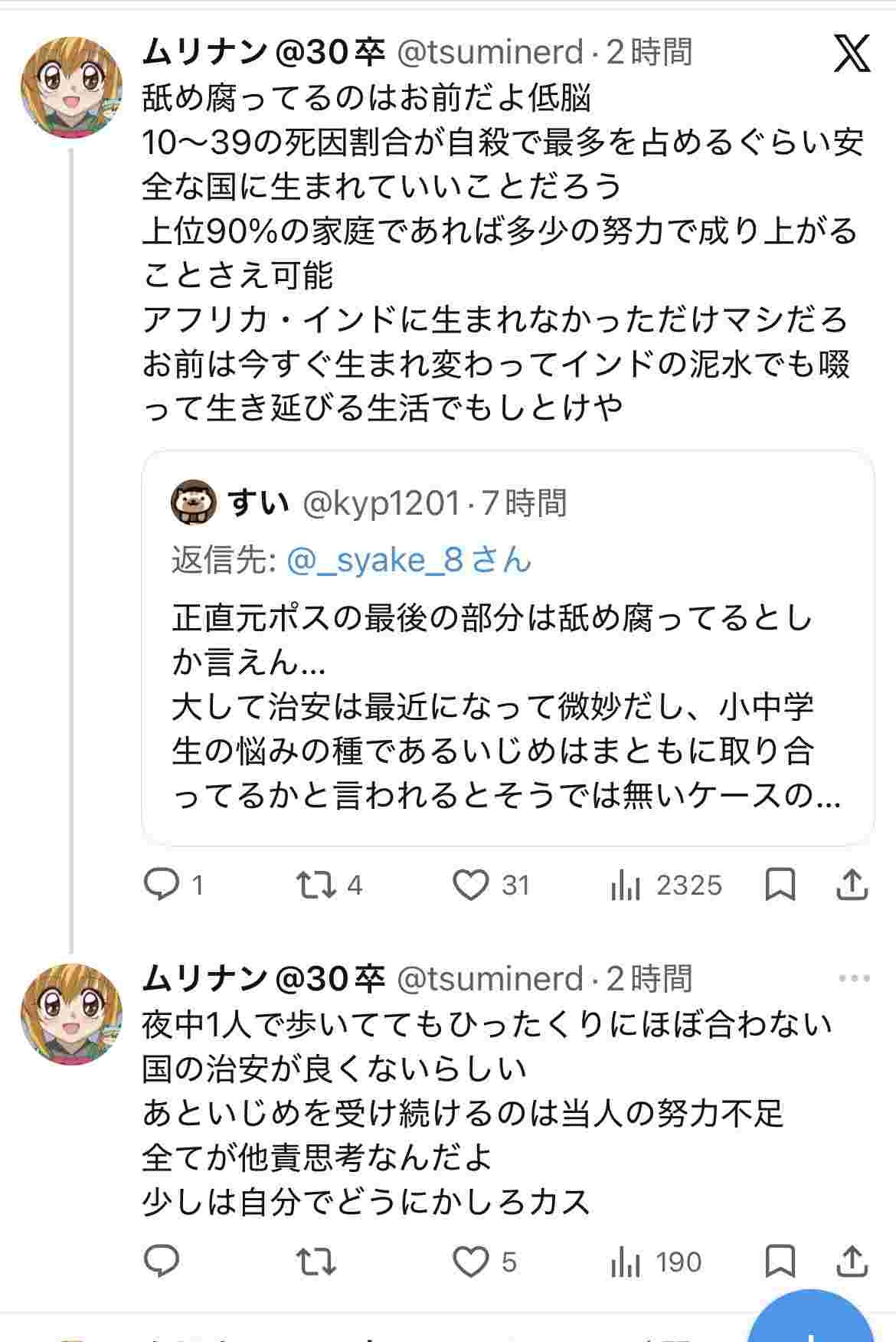Retweet the first tweet with 4 reposts

coord(316,885)
